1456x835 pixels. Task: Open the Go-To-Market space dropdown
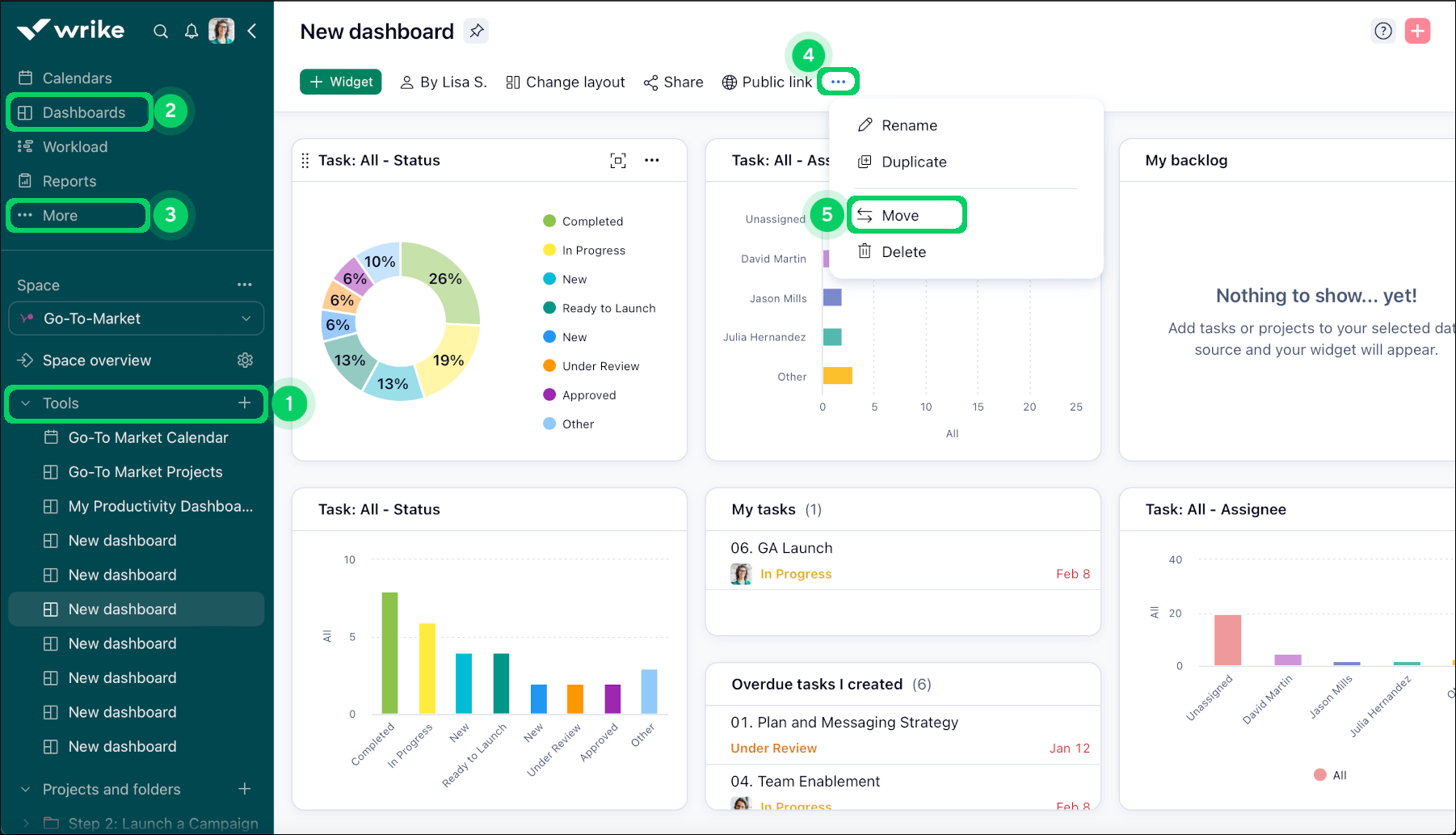coord(246,318)
